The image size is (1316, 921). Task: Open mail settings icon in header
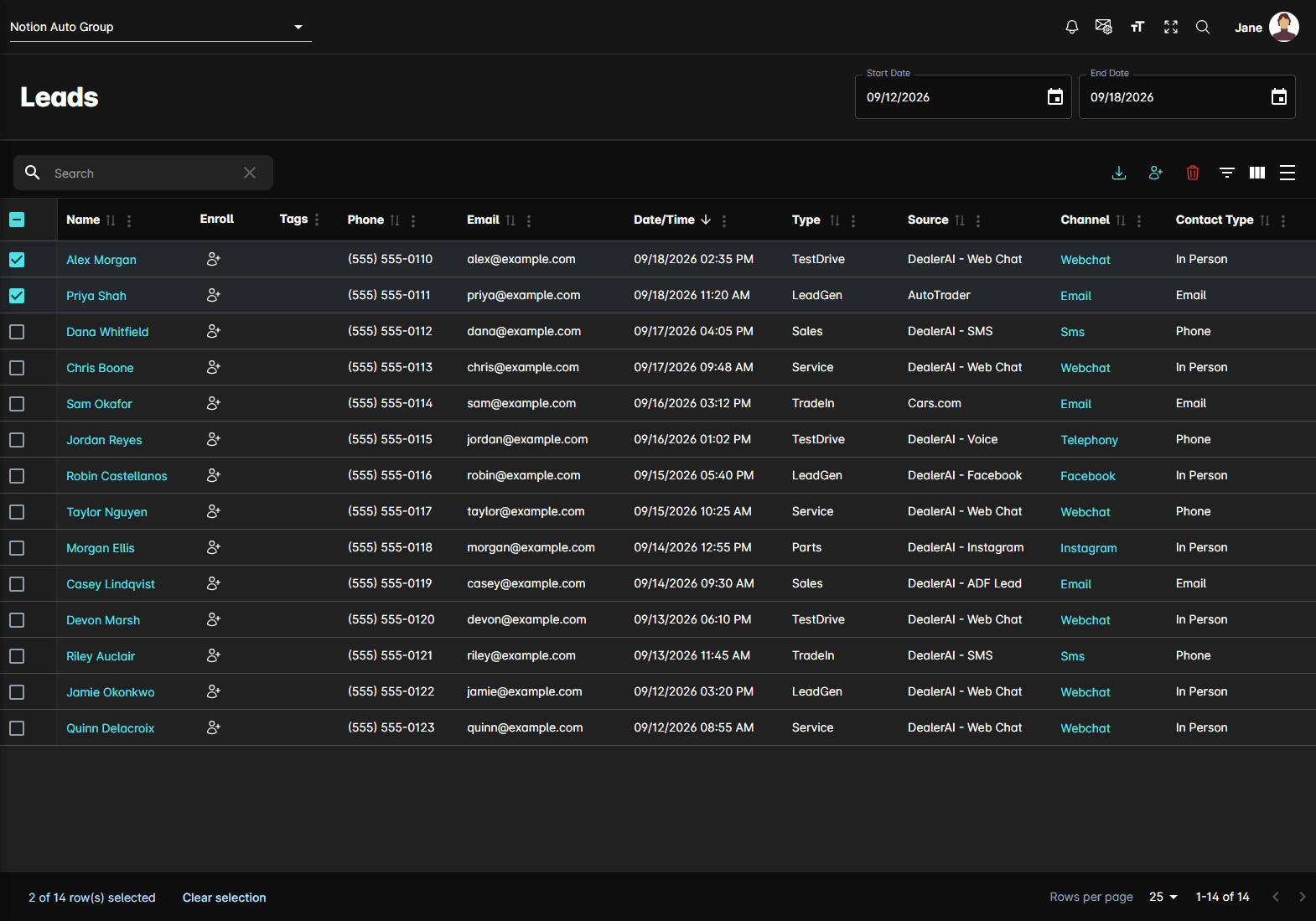(1104, 27)
